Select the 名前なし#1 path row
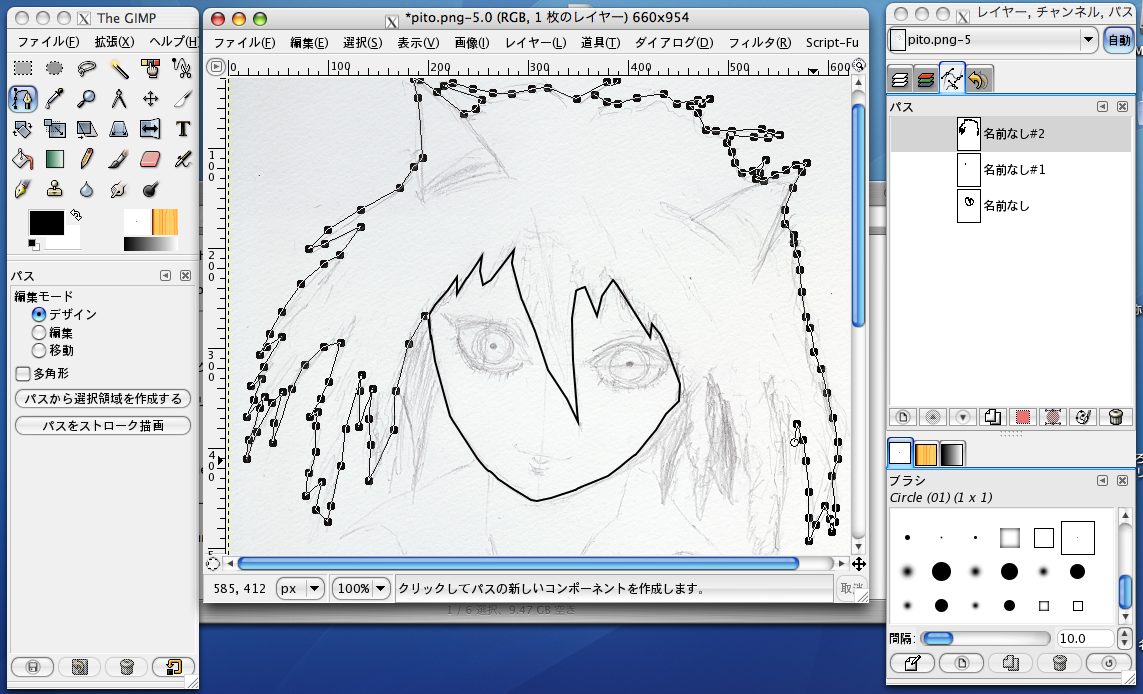The width and height of the screenshot is (1143, 694). point(1010,170)
